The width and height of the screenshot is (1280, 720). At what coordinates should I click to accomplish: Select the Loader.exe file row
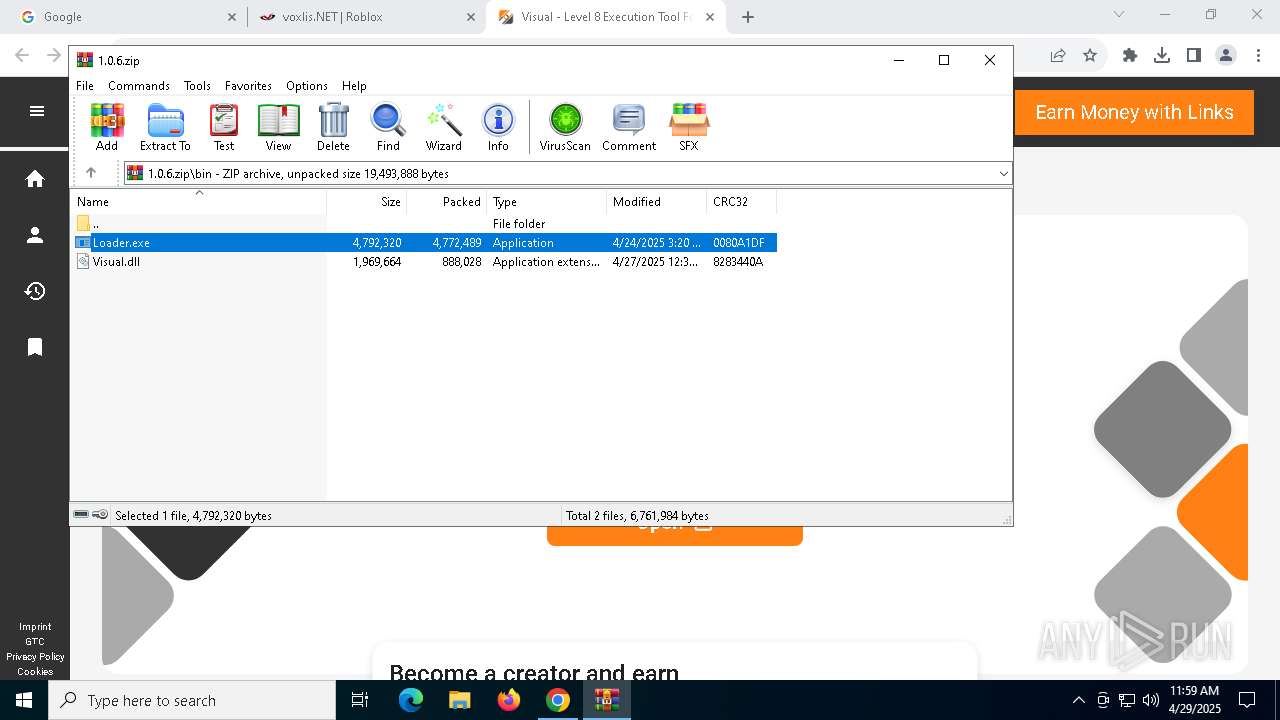click(x=425, y=243)
